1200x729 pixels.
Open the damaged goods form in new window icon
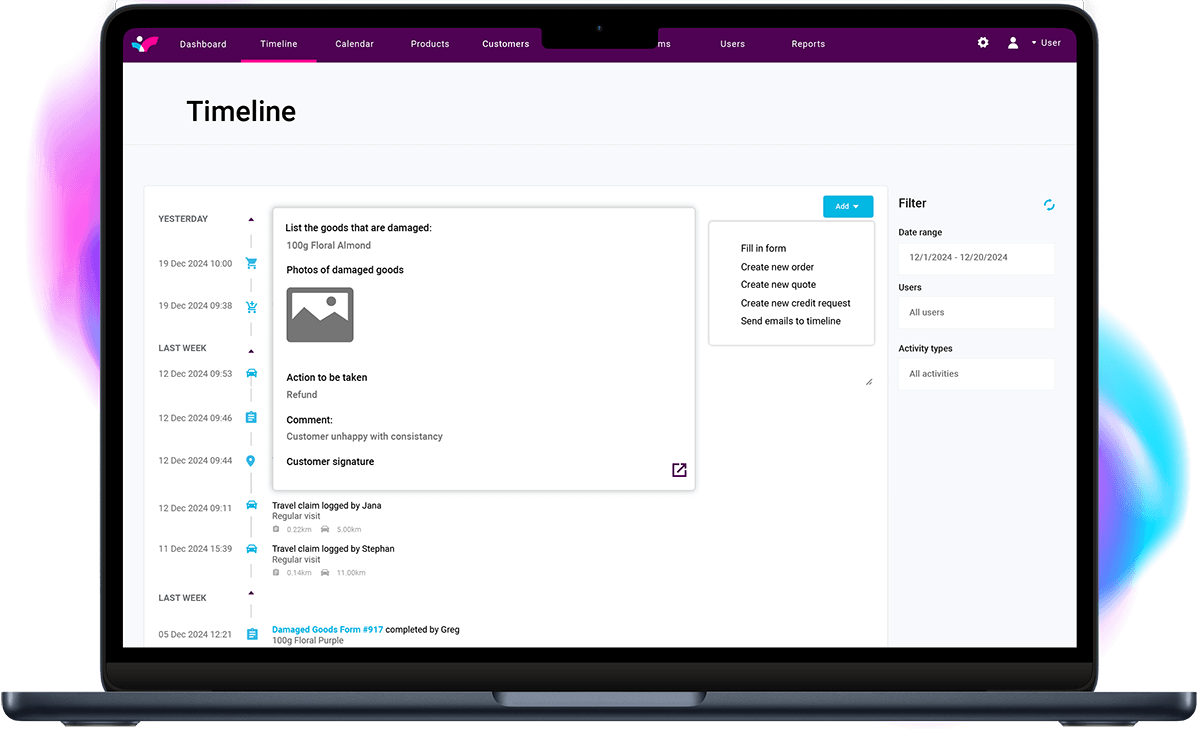click(x=679, y=469)
